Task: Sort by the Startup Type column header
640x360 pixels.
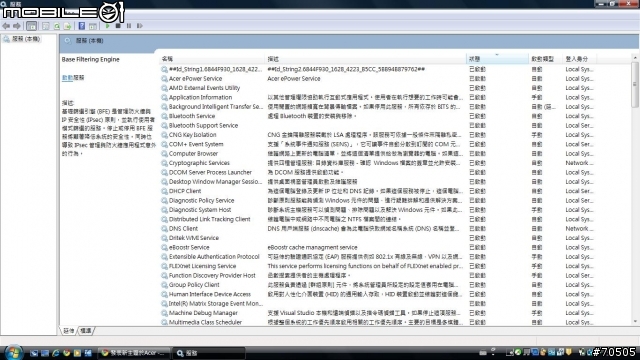Action: pyautogui.click(x=545, y=59)
